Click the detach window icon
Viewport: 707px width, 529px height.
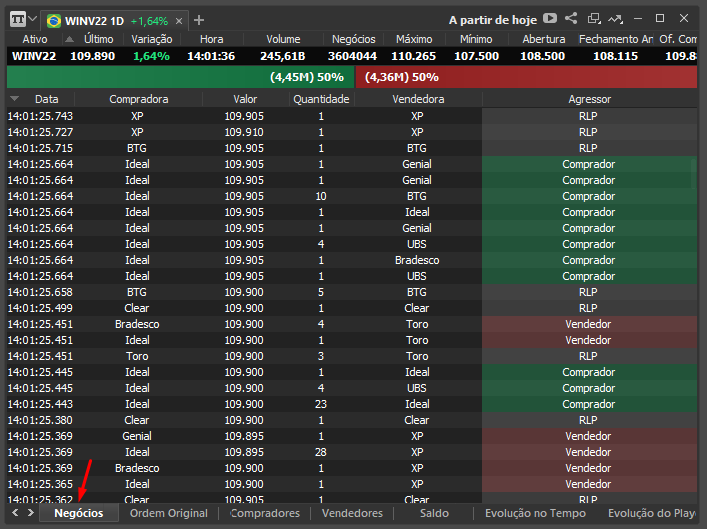pos(594,18)
